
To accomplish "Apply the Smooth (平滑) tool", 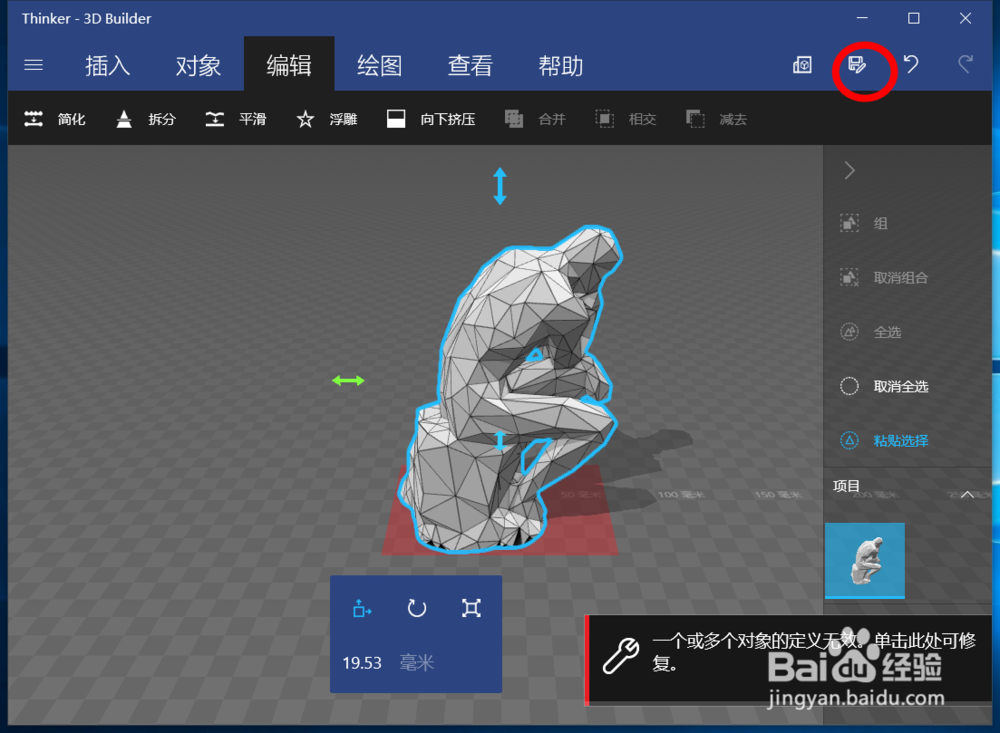I will click(x=237, y=119).
